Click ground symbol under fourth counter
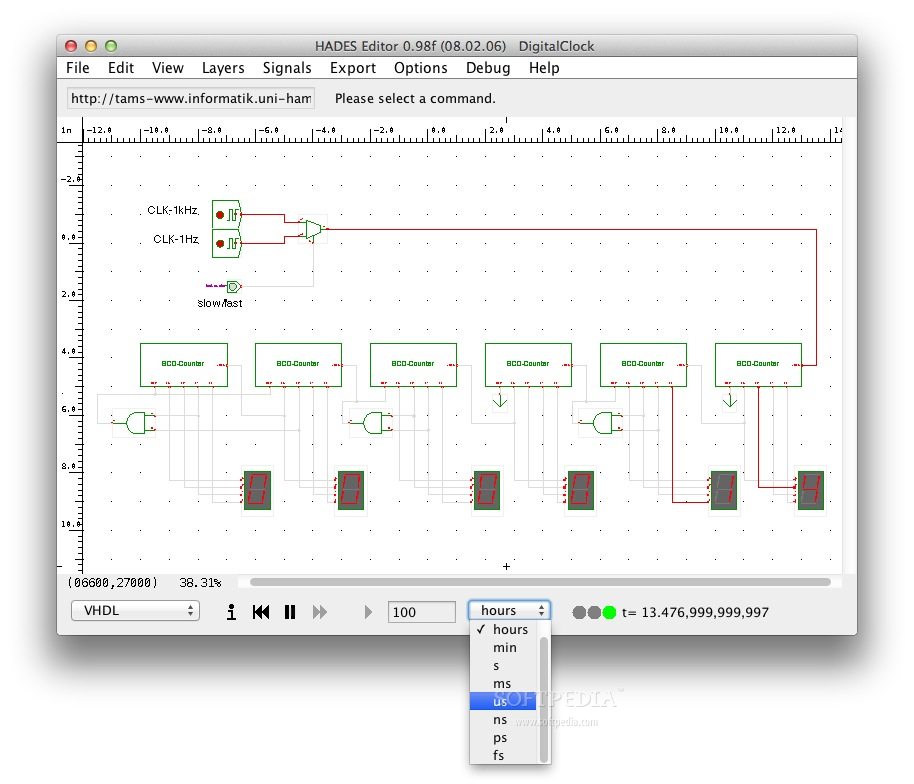The width and height of the screenshot is (914, 784). tap(500, 400)
